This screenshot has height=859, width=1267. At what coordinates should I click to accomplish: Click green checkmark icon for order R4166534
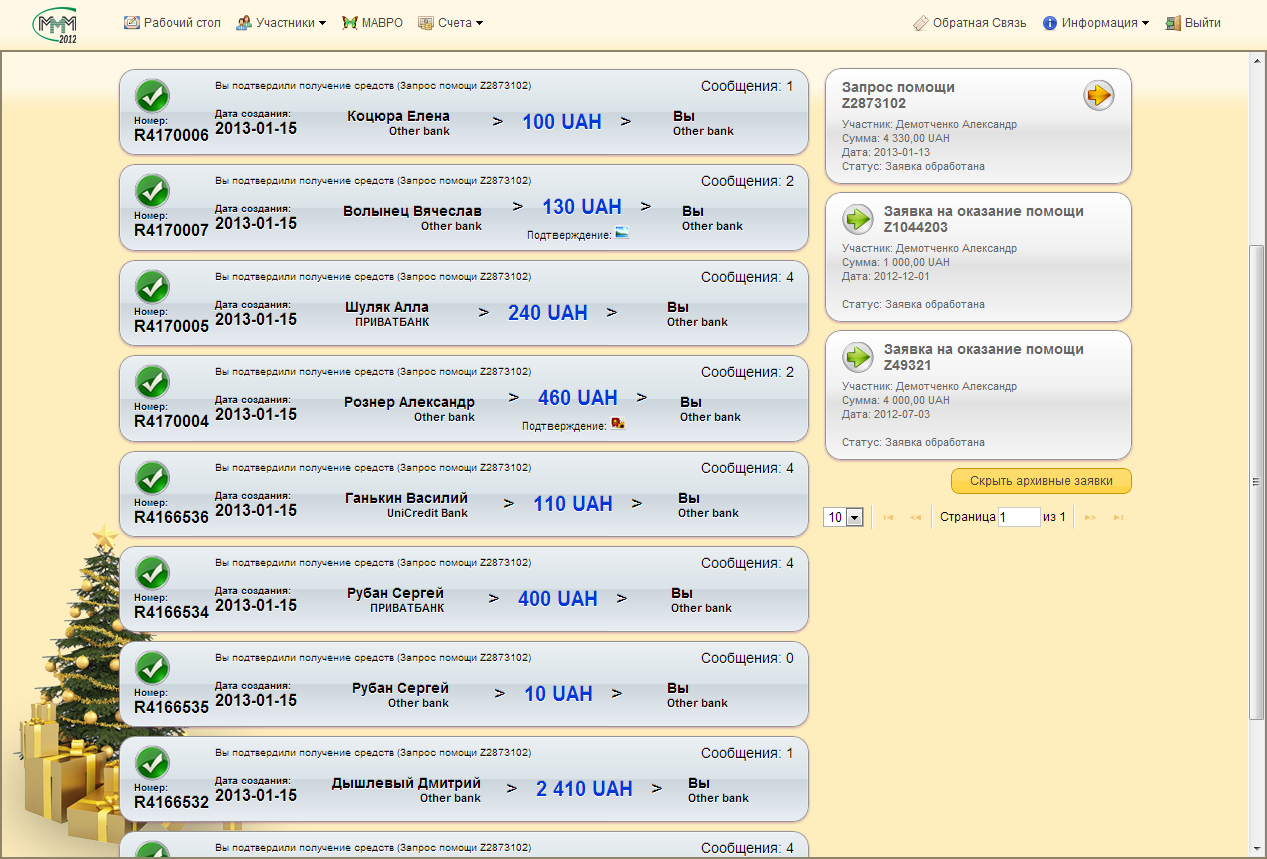pyautogui.click(x=152, y=573)
